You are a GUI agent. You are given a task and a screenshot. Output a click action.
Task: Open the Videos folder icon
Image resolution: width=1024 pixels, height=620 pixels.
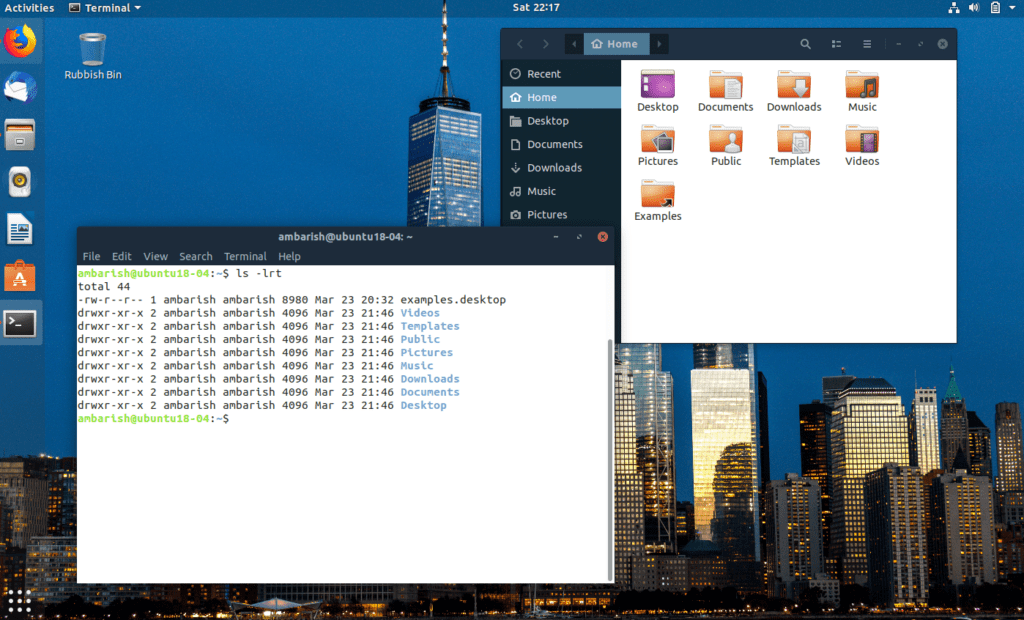tap(862, 145)
